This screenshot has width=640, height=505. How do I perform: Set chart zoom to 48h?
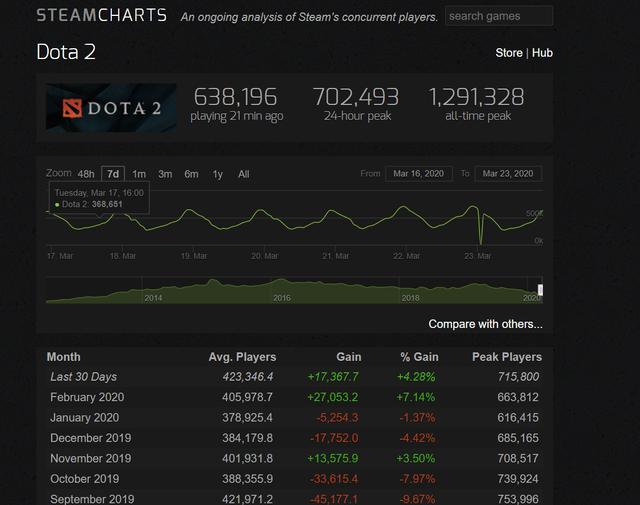click(x=86, y=174)
